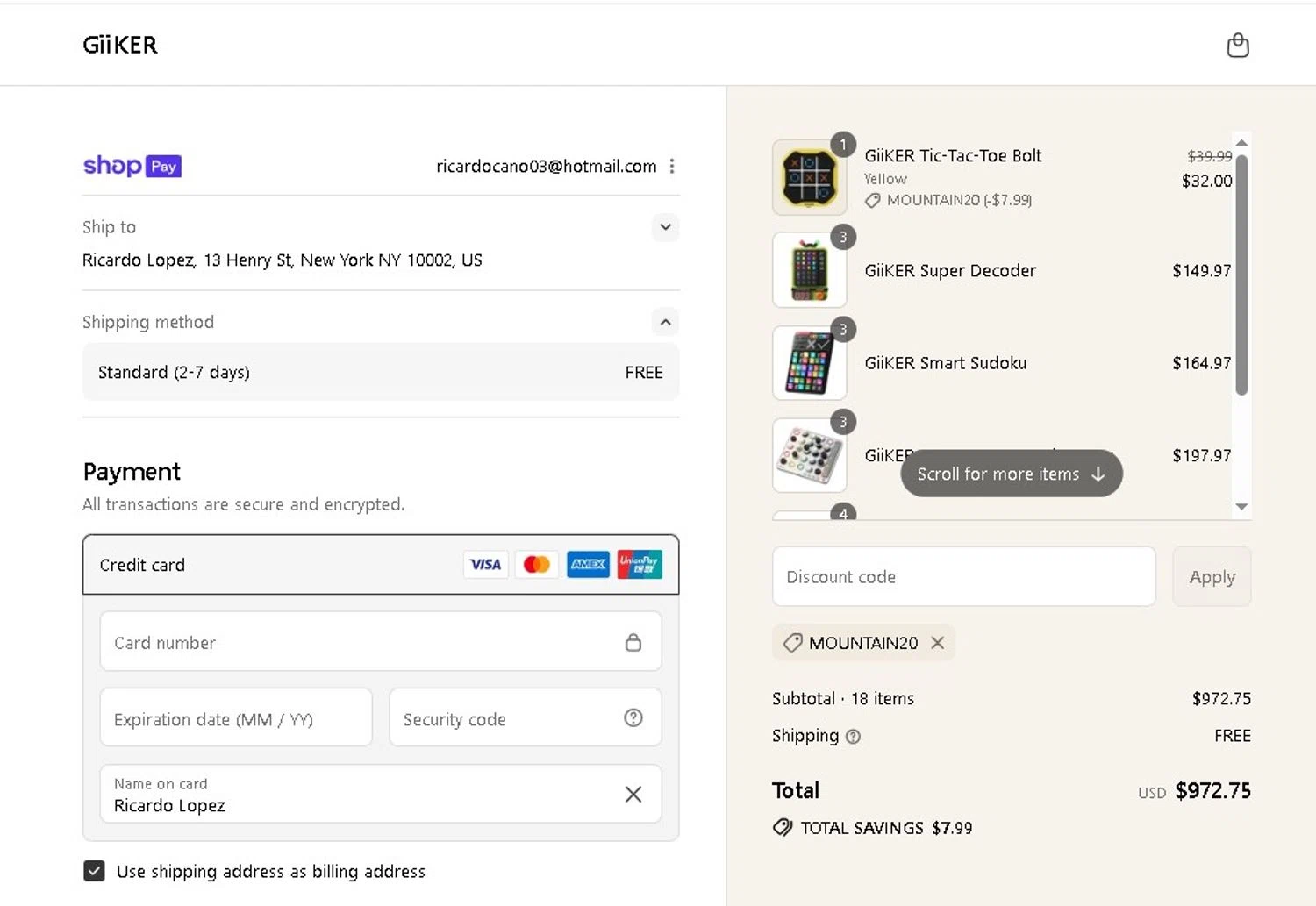Remove the MOUNTAIN20 discount code
Image resolution: width=1316 pixels, height=906 pixels.
938,643
